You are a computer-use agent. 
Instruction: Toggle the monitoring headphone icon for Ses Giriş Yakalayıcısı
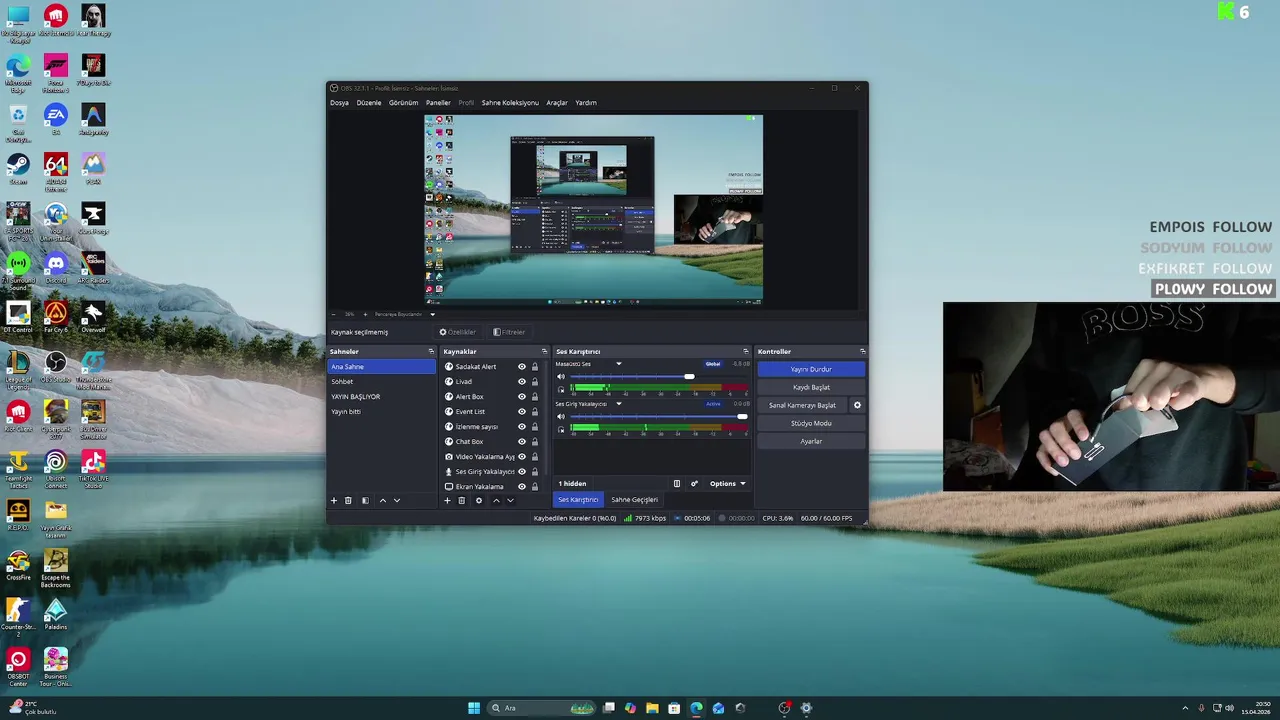[561, 429]
